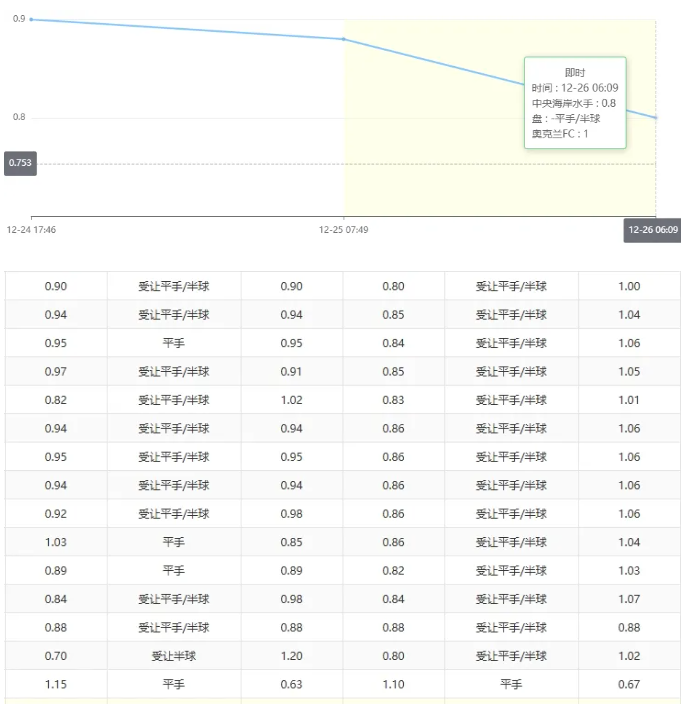
Task: Click the chart data point at 12-25 07:49
Action: tap(344, 39)
